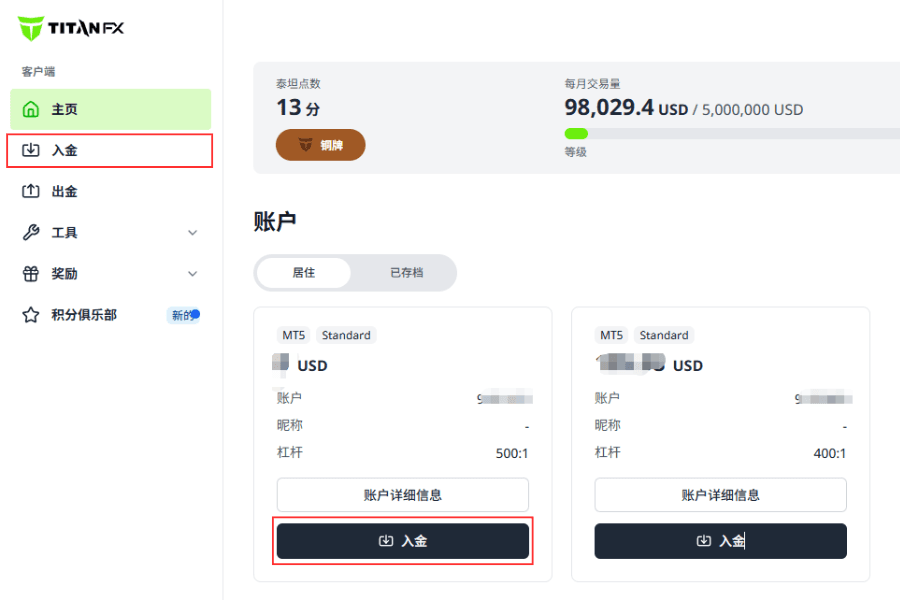The image size is (900, 600).
Task: Select the 工具 wrench icon in sidebar
Action: pos(33,232)
